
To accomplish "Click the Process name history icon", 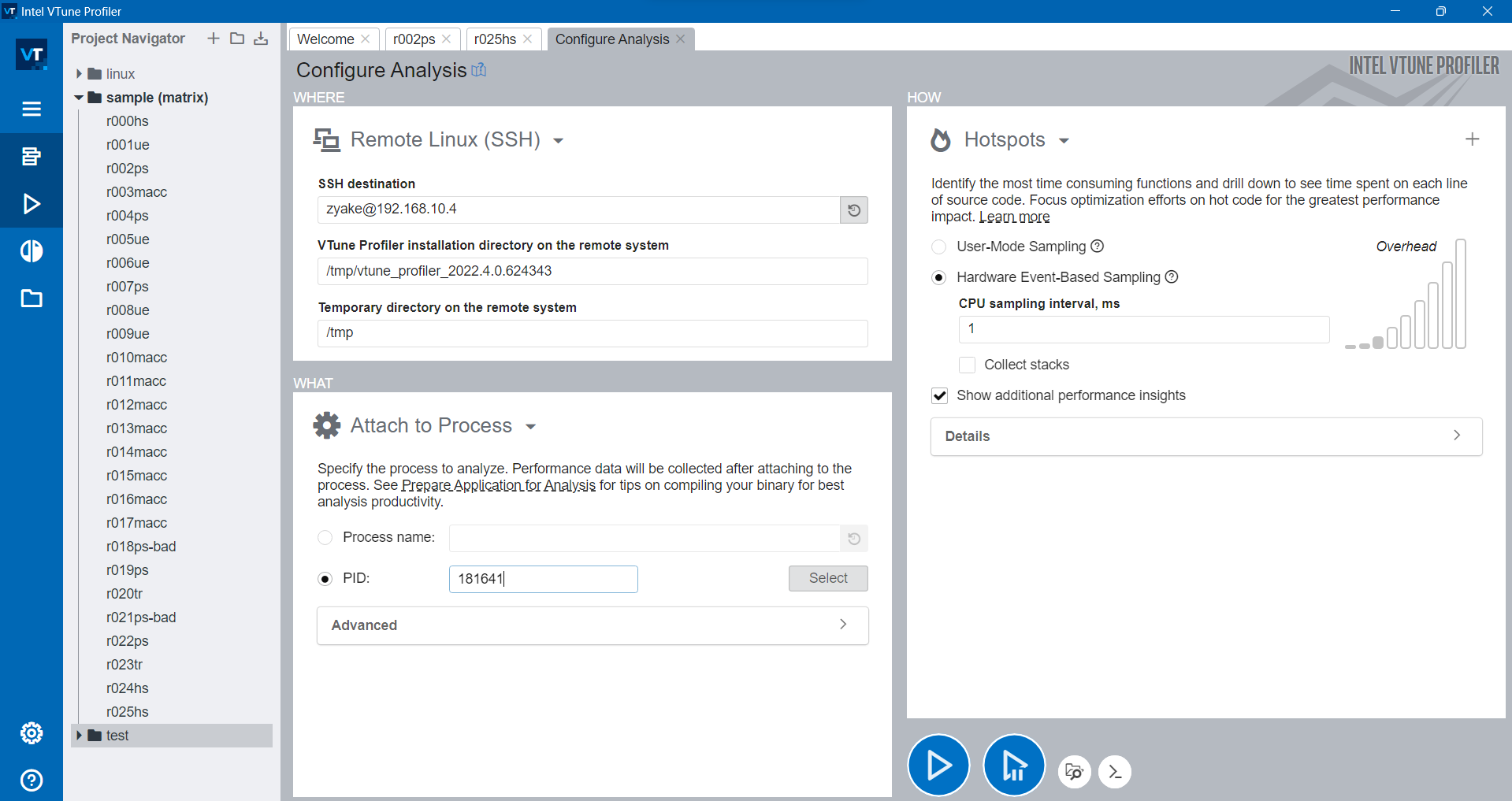I will 854,539.
